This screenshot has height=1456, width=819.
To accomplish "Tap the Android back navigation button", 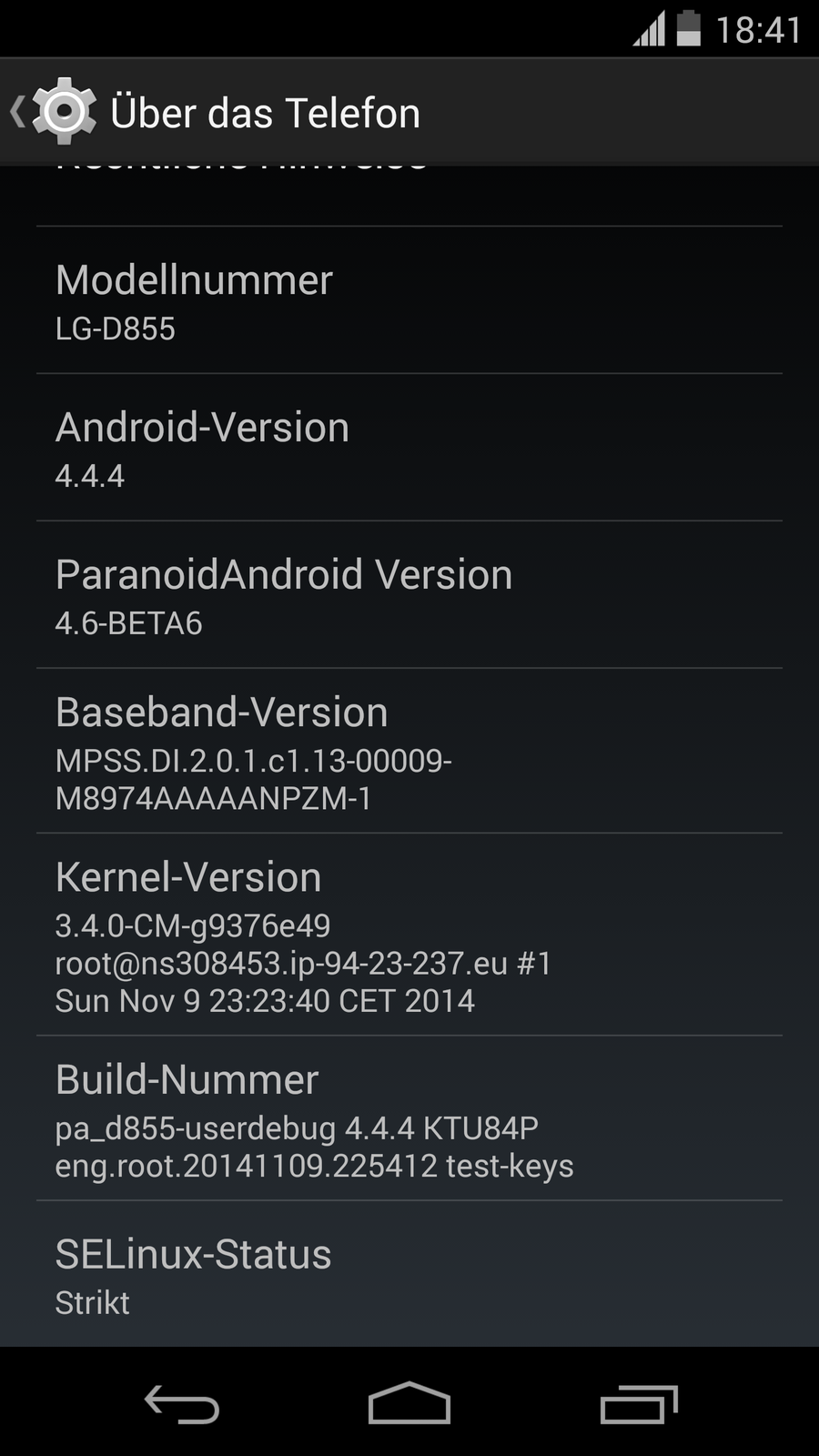I will 182,1403.
